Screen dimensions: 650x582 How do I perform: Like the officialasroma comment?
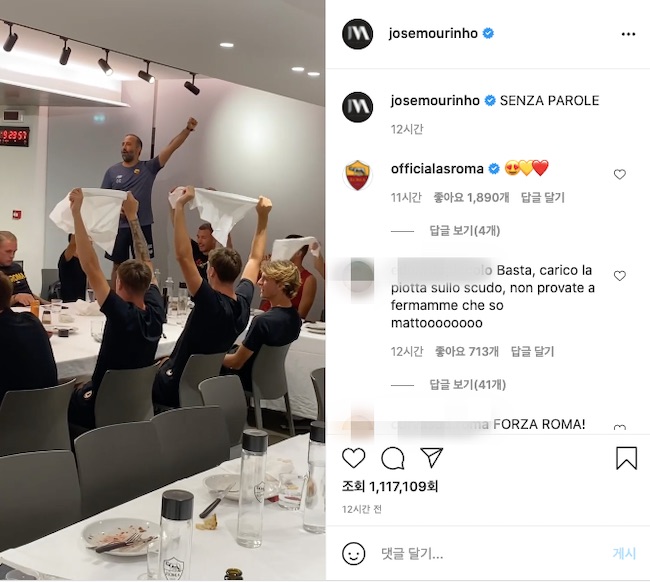click(x=619, y=175)
